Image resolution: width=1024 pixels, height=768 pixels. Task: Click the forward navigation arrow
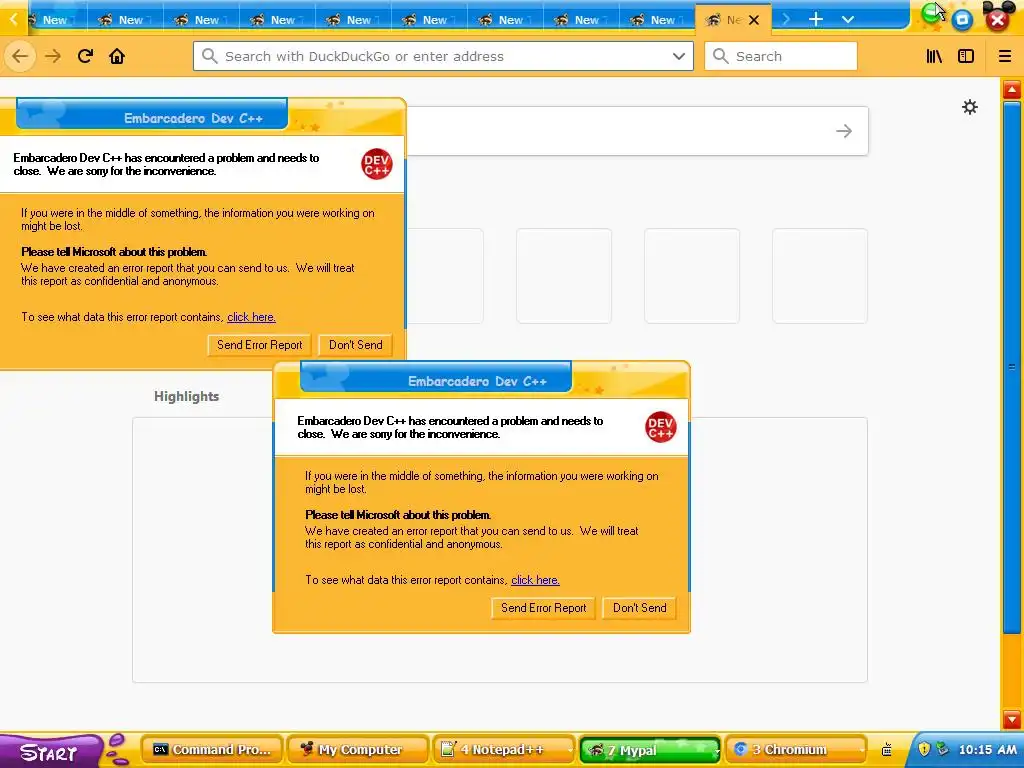[x=53, y=56]
